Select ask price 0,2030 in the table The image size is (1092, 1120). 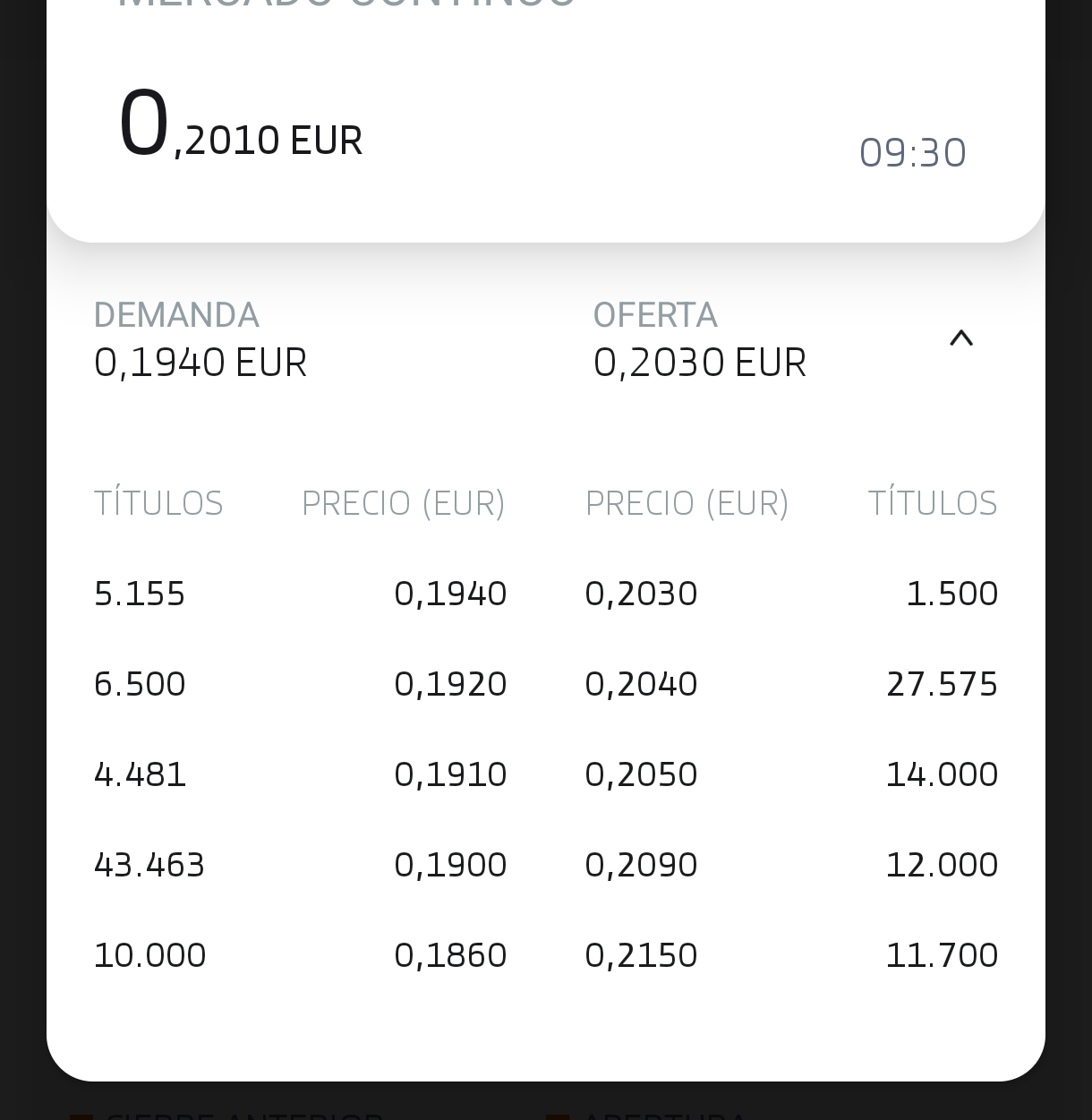click(x=641, y=594)
